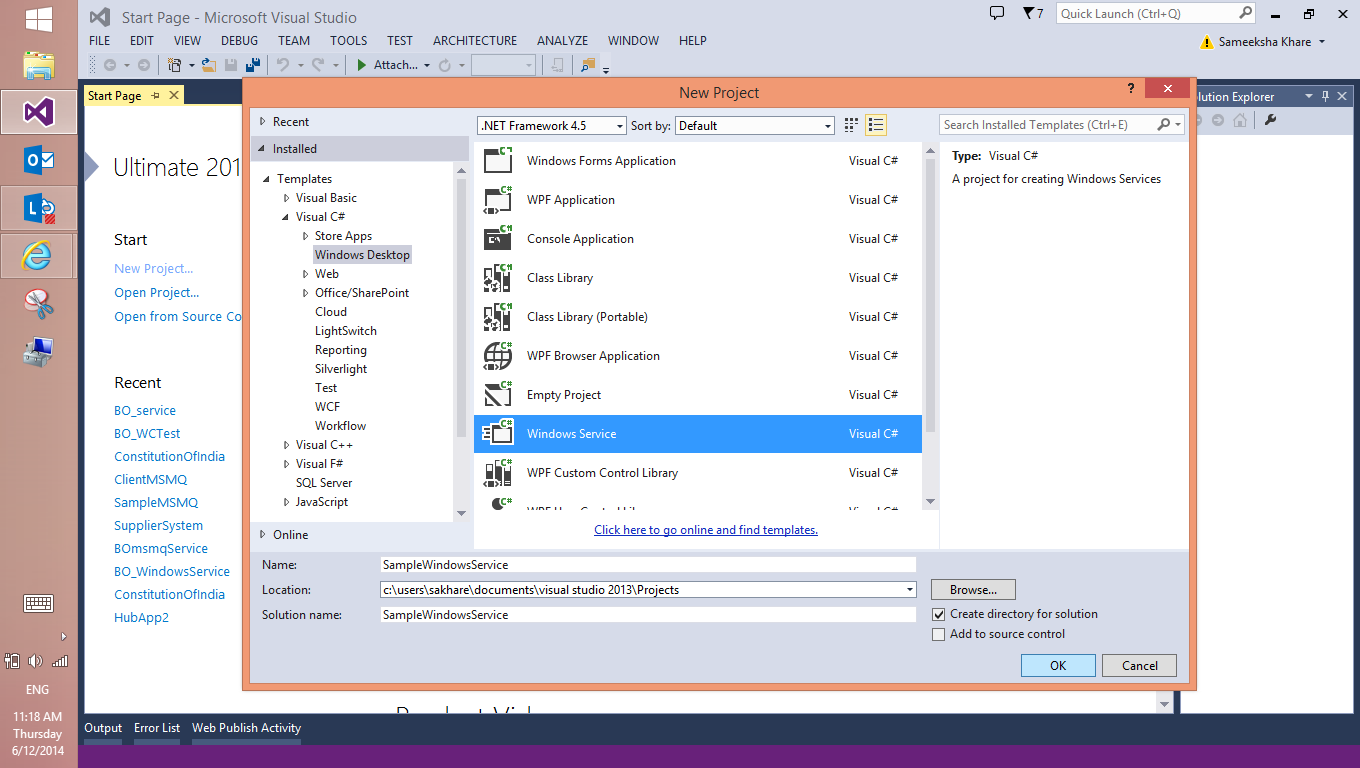Image resolution: width=1360 pixels, height=768 pixels.
Task: Click the Save All toolbar icon
Action: (252, 64)
